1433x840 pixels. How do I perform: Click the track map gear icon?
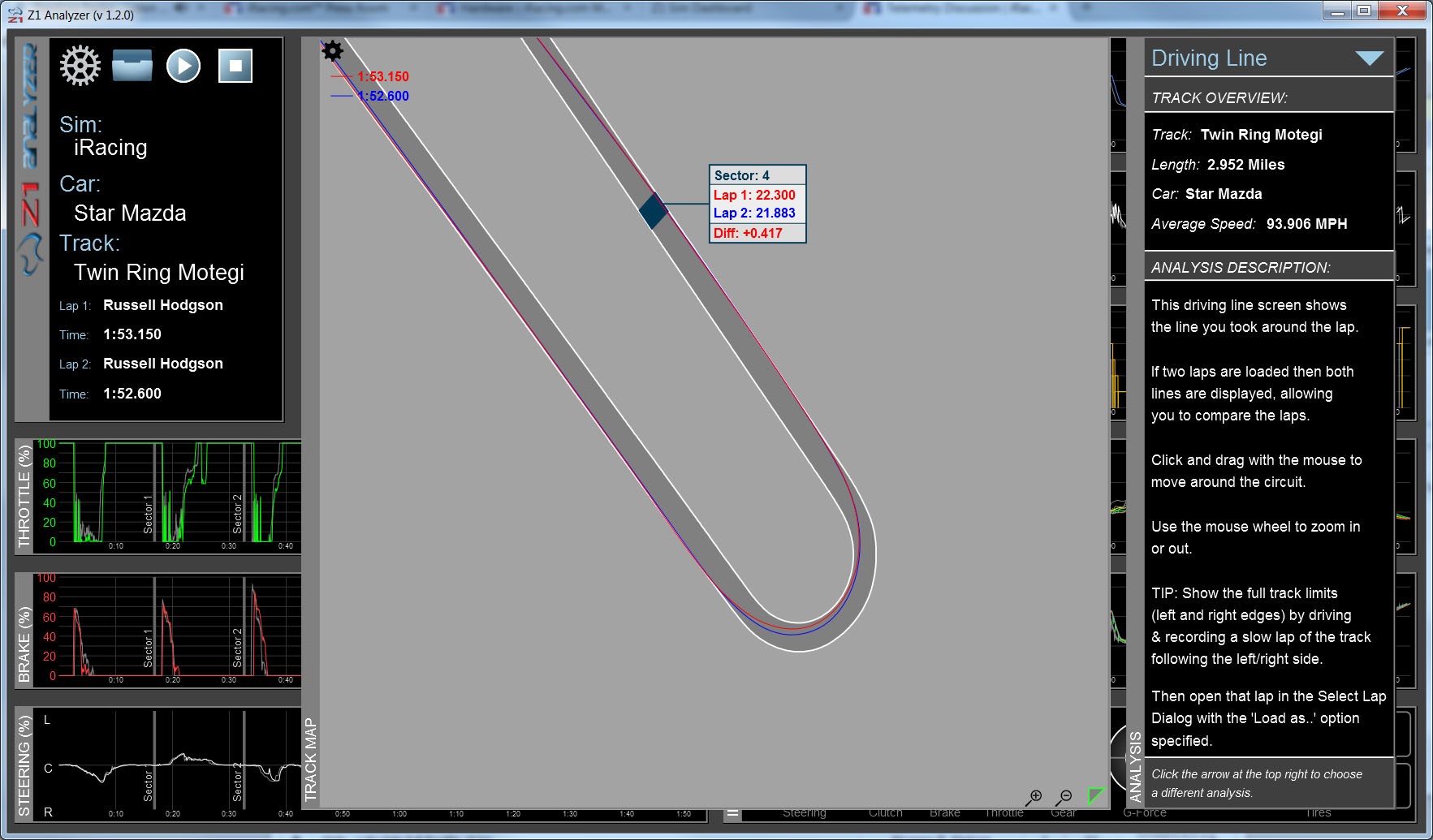[x=331, y=50]
